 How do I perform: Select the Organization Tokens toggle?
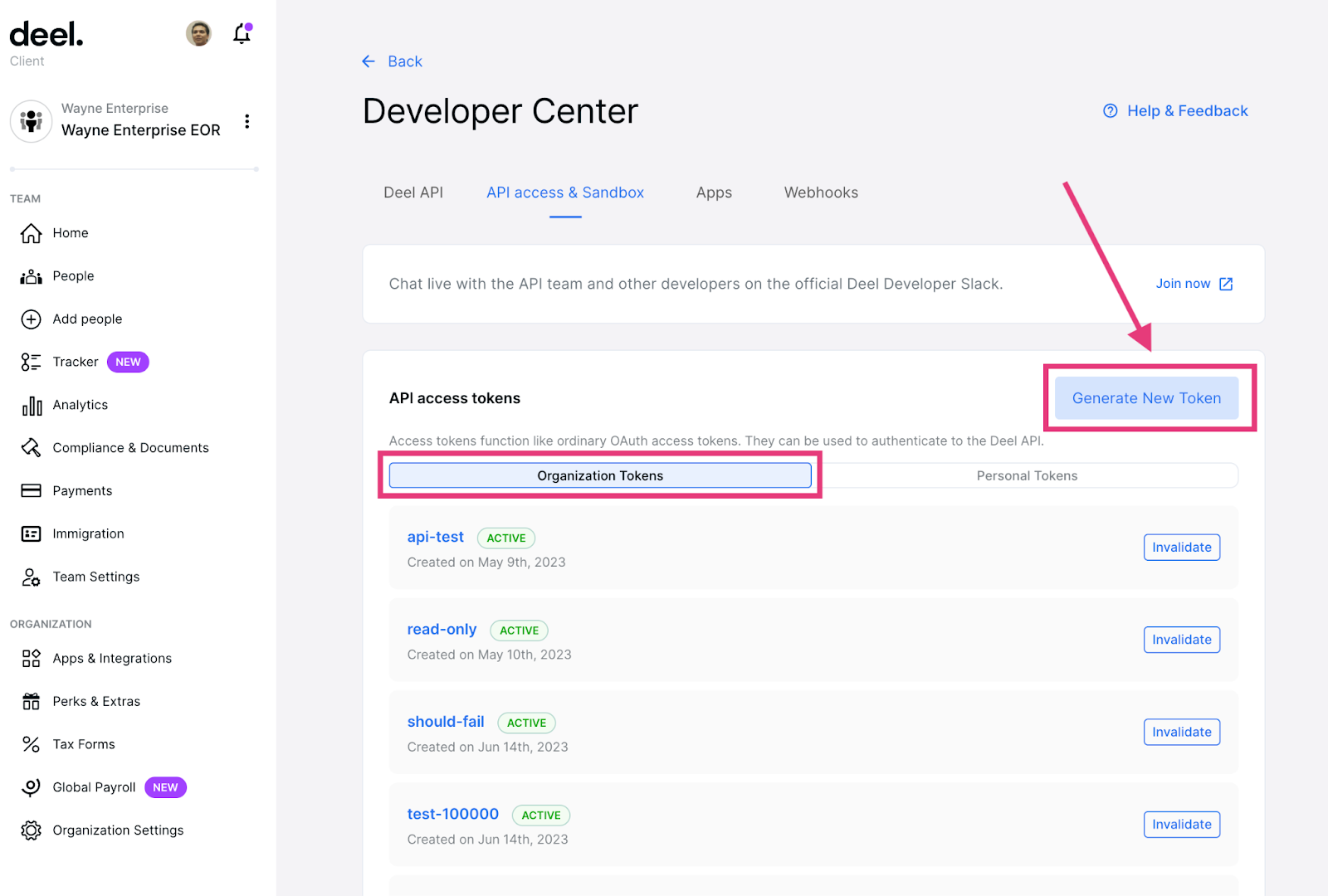point(600,475)
